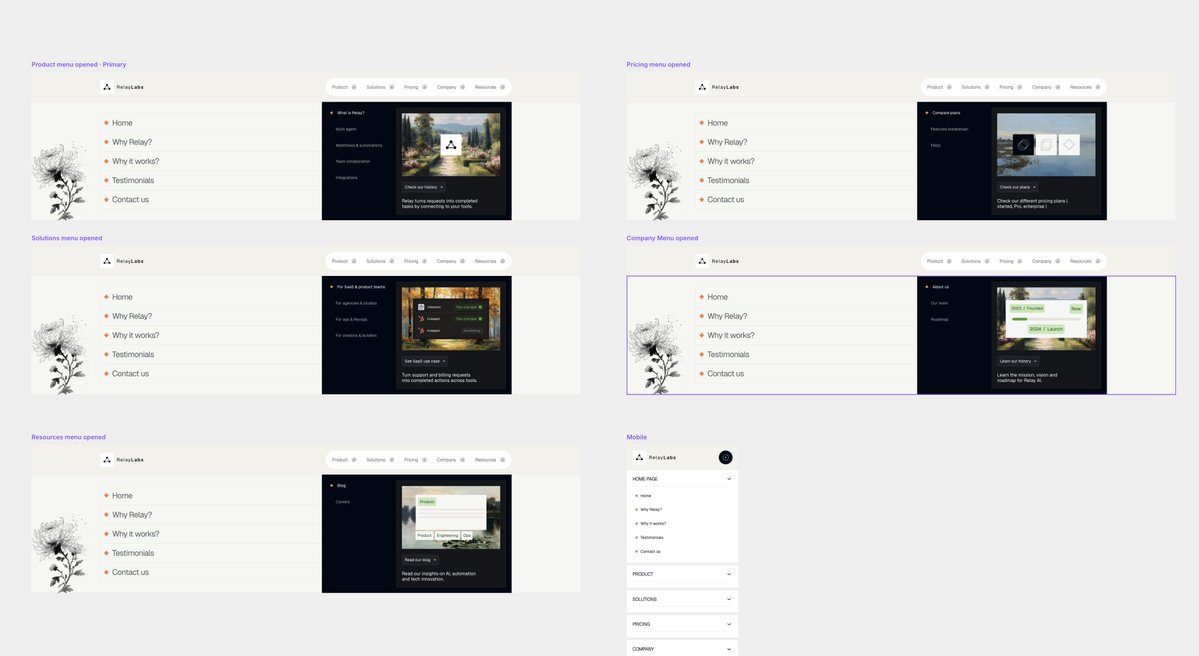This screenshot has width=1199, height=656.
Task: Select 'Team collaboration' in Product dropdown
Action: click(353, 161)
